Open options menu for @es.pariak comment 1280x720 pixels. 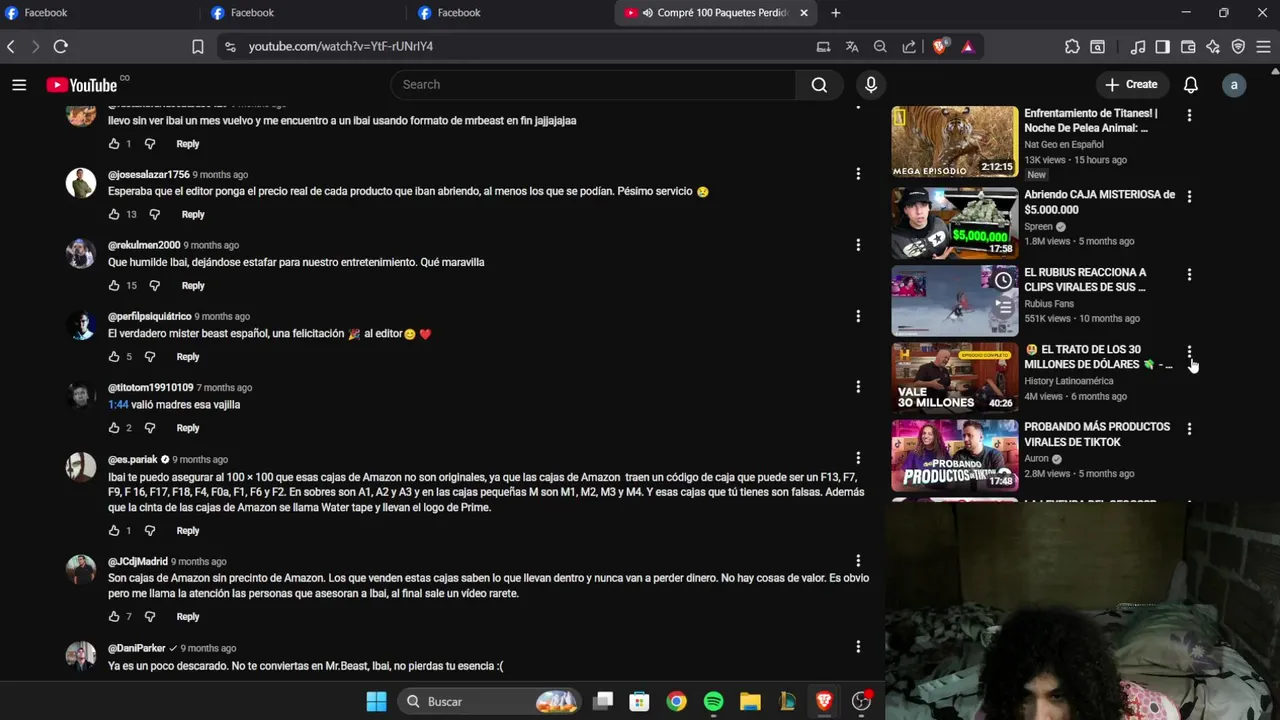858,459
